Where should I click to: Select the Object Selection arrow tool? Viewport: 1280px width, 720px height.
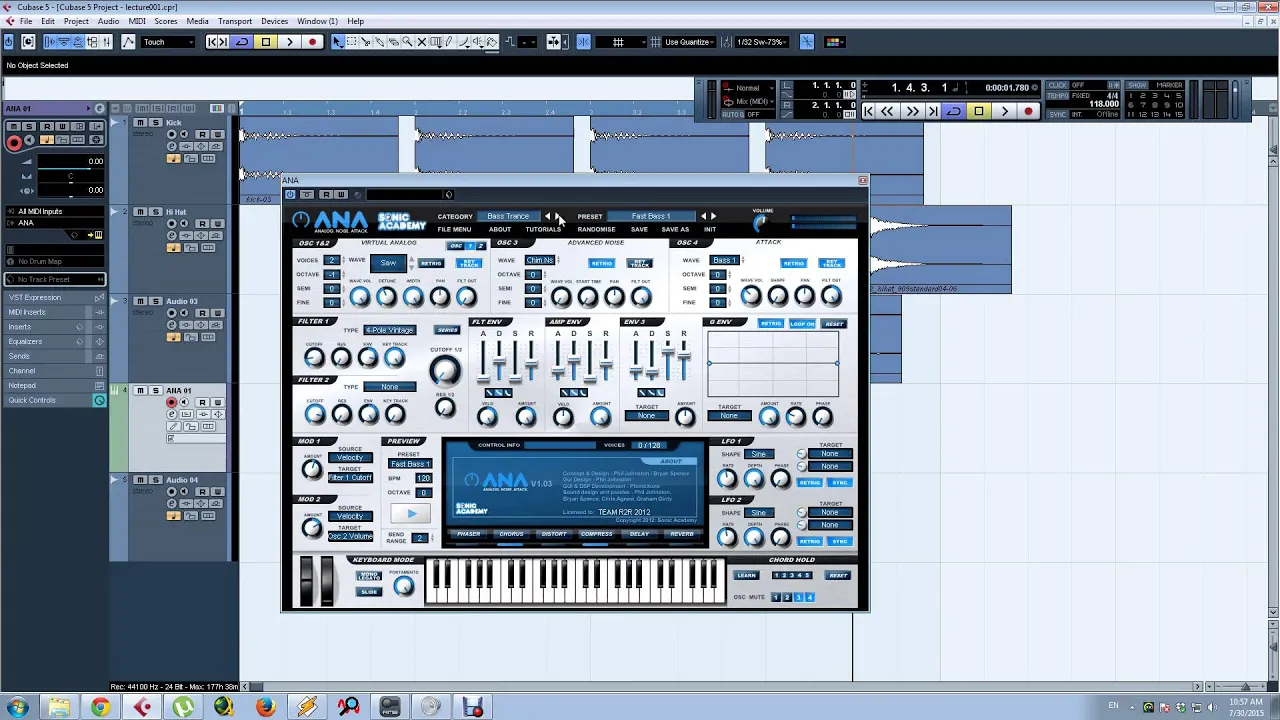[338, 42]
